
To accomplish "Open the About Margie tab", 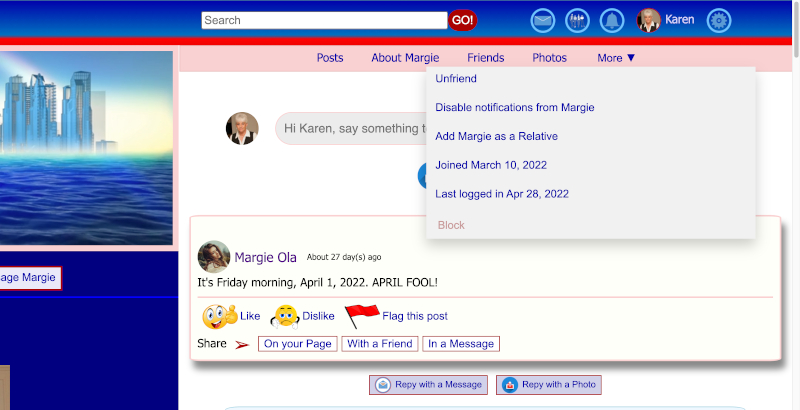I will pyautogui.click(x=405, y=58).
